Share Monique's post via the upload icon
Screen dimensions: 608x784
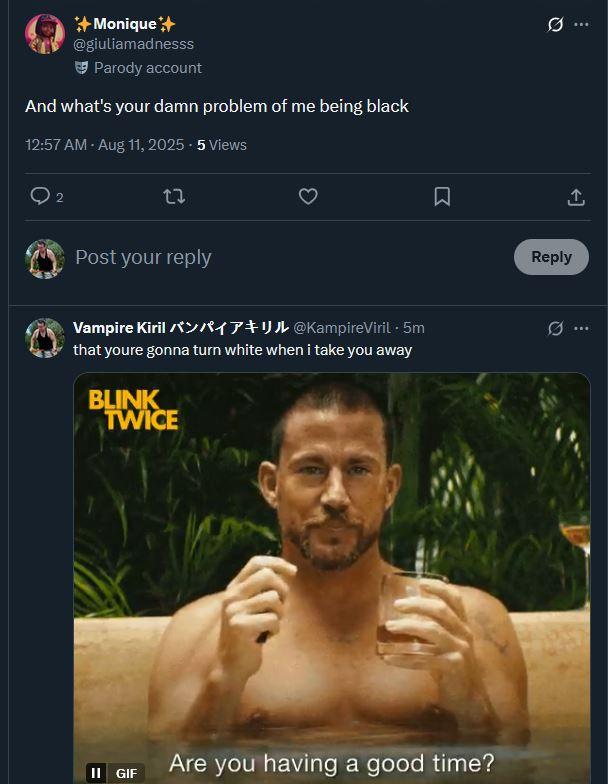pyautogui.click(x=576, y=197)
